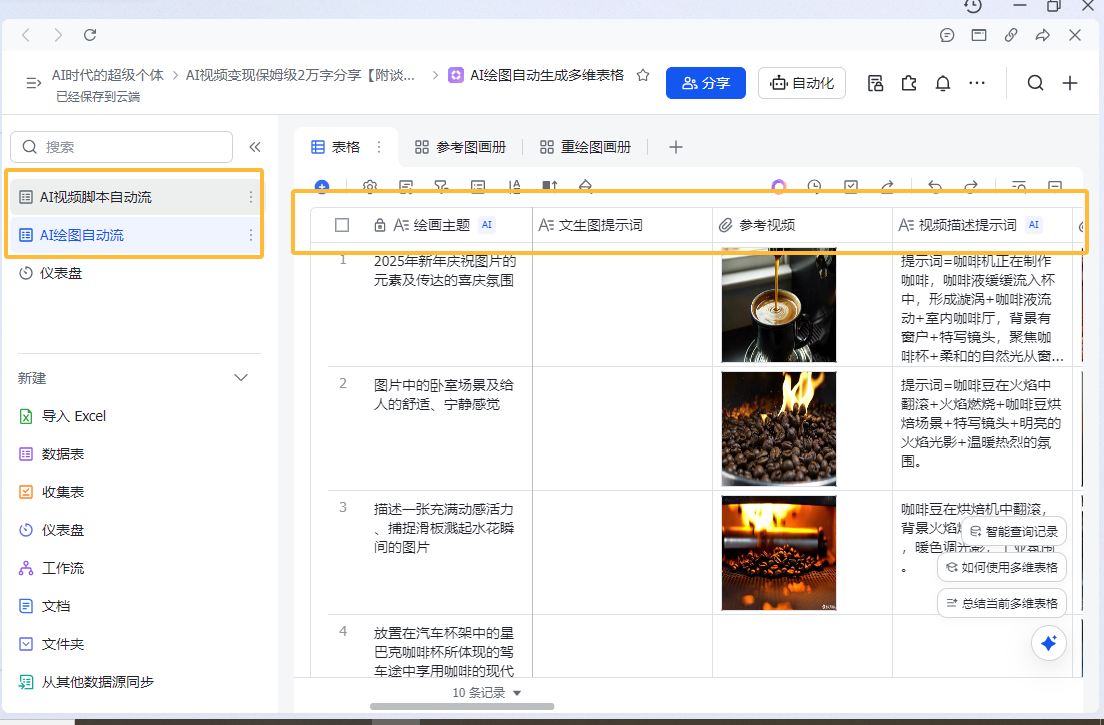The image size is (1104, 725).
Task: Click the AI badge on 绘画主题 column
Action: click(x=487, y=225)
